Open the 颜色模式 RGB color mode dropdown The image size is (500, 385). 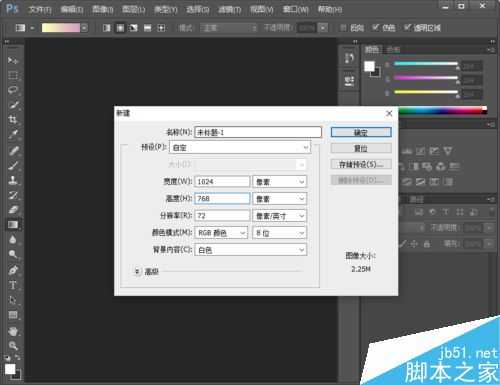tap(221, 233)
